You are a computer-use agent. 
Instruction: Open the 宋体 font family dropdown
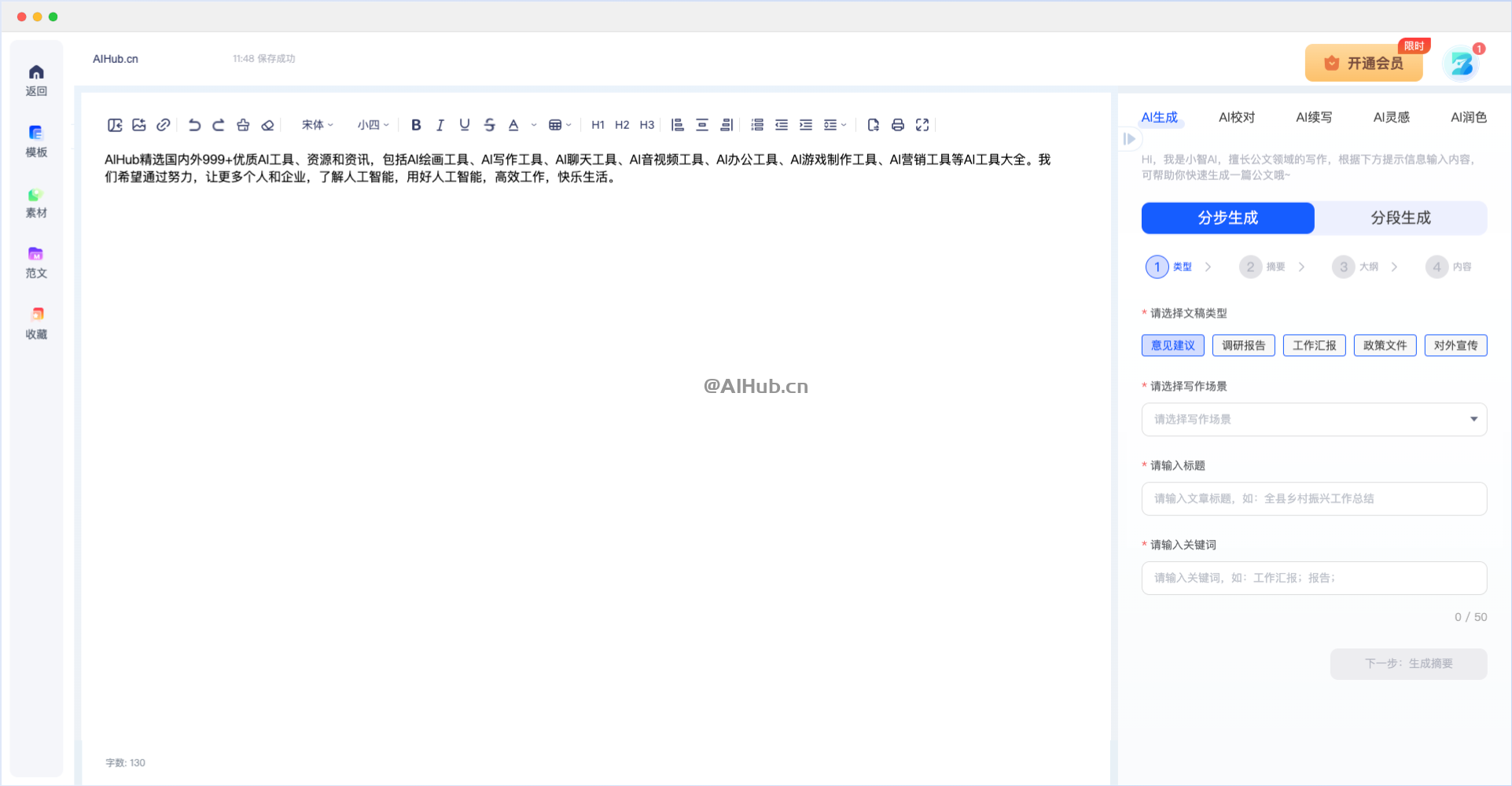(x=316, y=124)
